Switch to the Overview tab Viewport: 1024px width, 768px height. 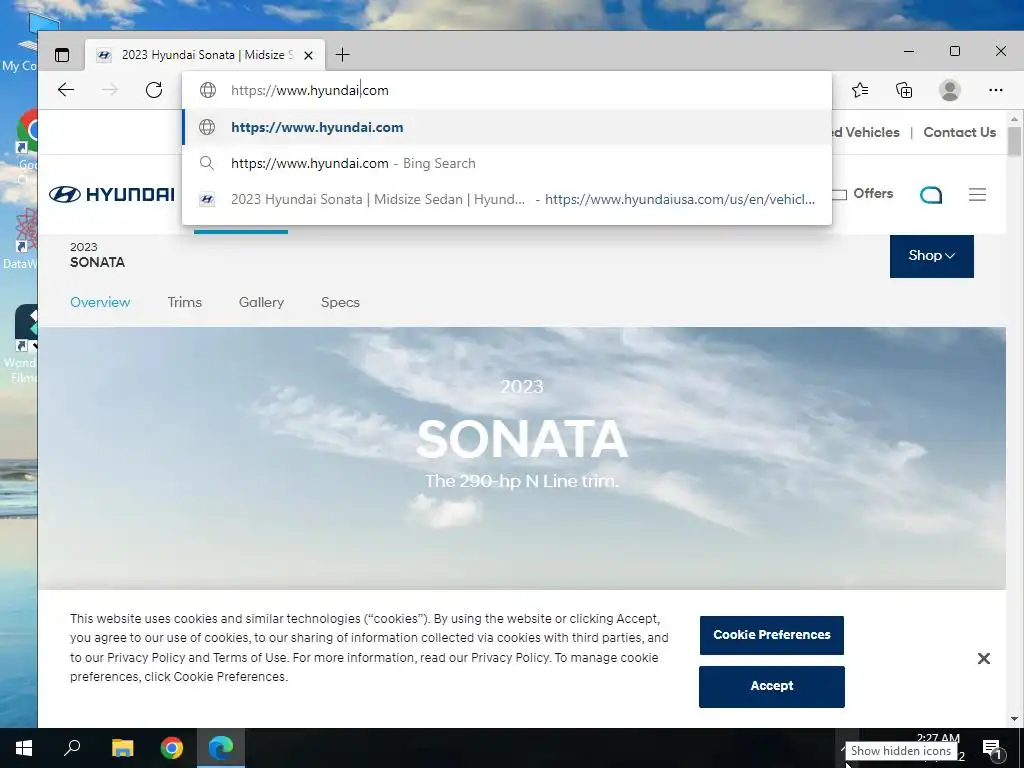[100, 302]
